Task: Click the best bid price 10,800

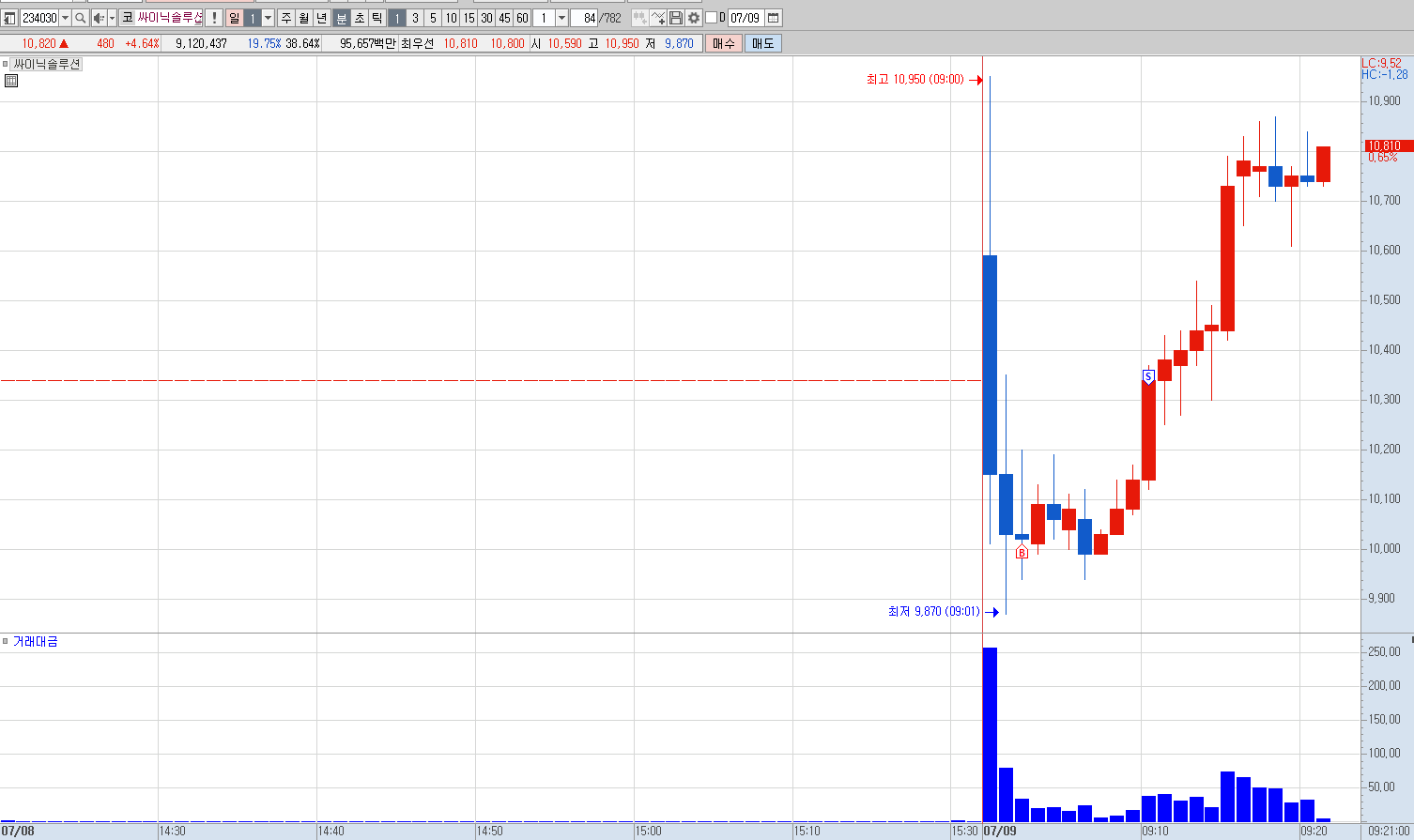Action: (x=508, y=43)
